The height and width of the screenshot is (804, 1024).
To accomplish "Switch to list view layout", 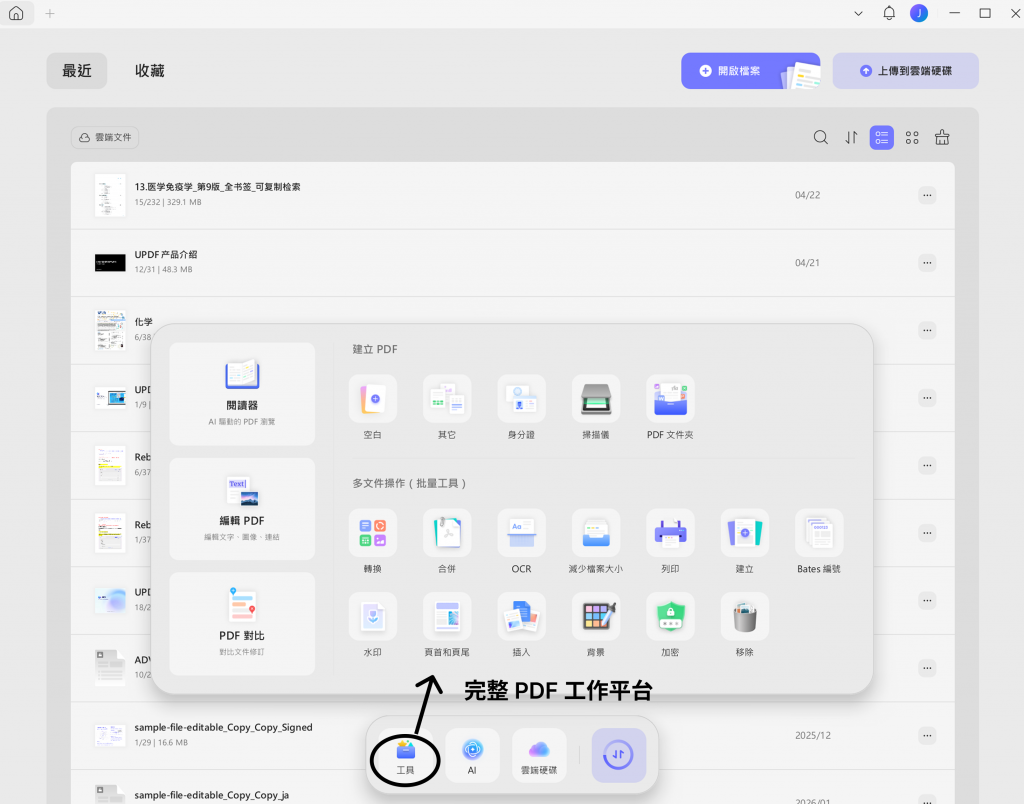I will (882, 137).
